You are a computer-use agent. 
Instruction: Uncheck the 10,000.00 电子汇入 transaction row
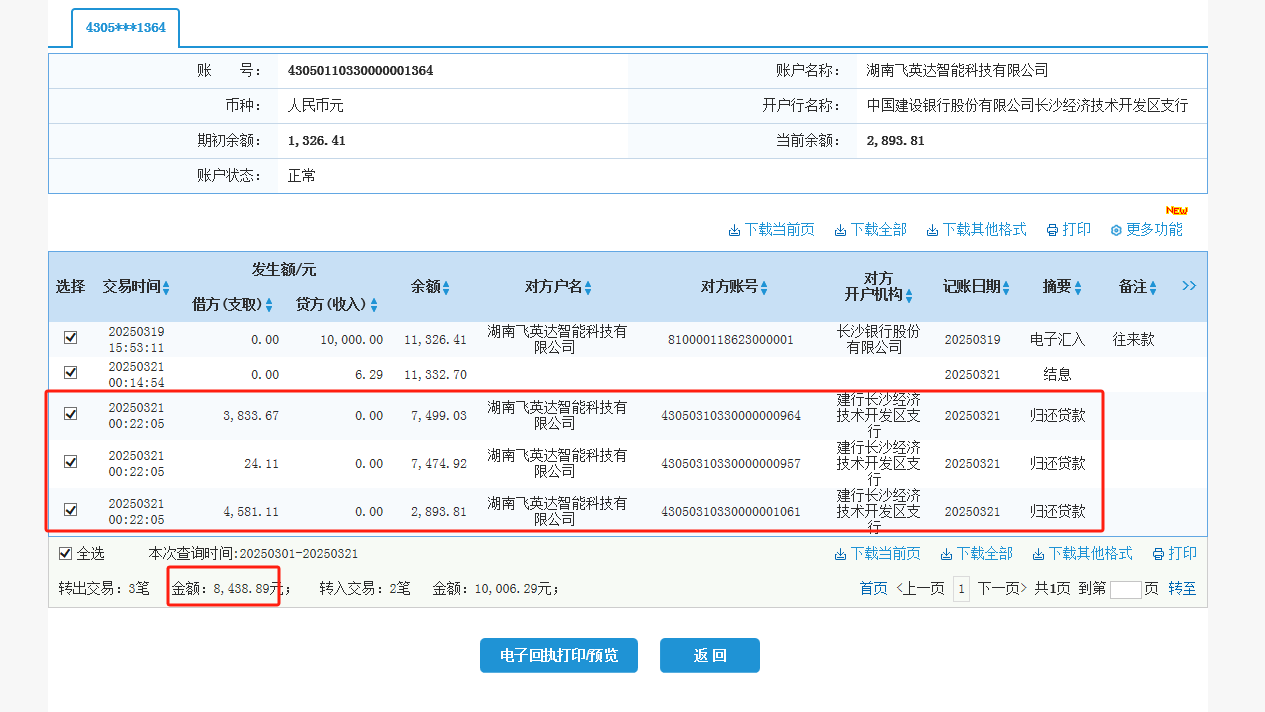[70, 338]
